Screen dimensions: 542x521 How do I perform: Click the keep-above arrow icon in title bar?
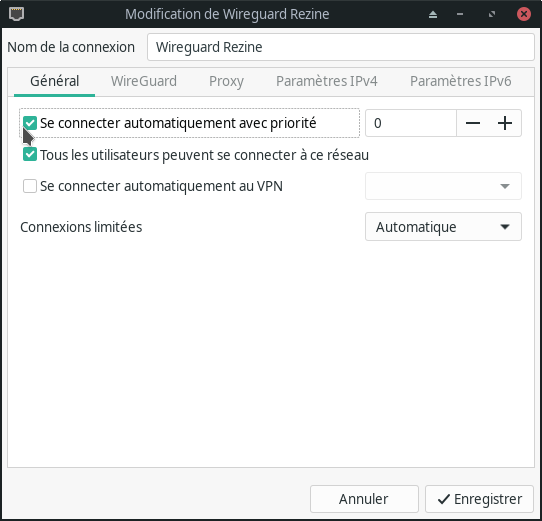[x=433, y=15]
